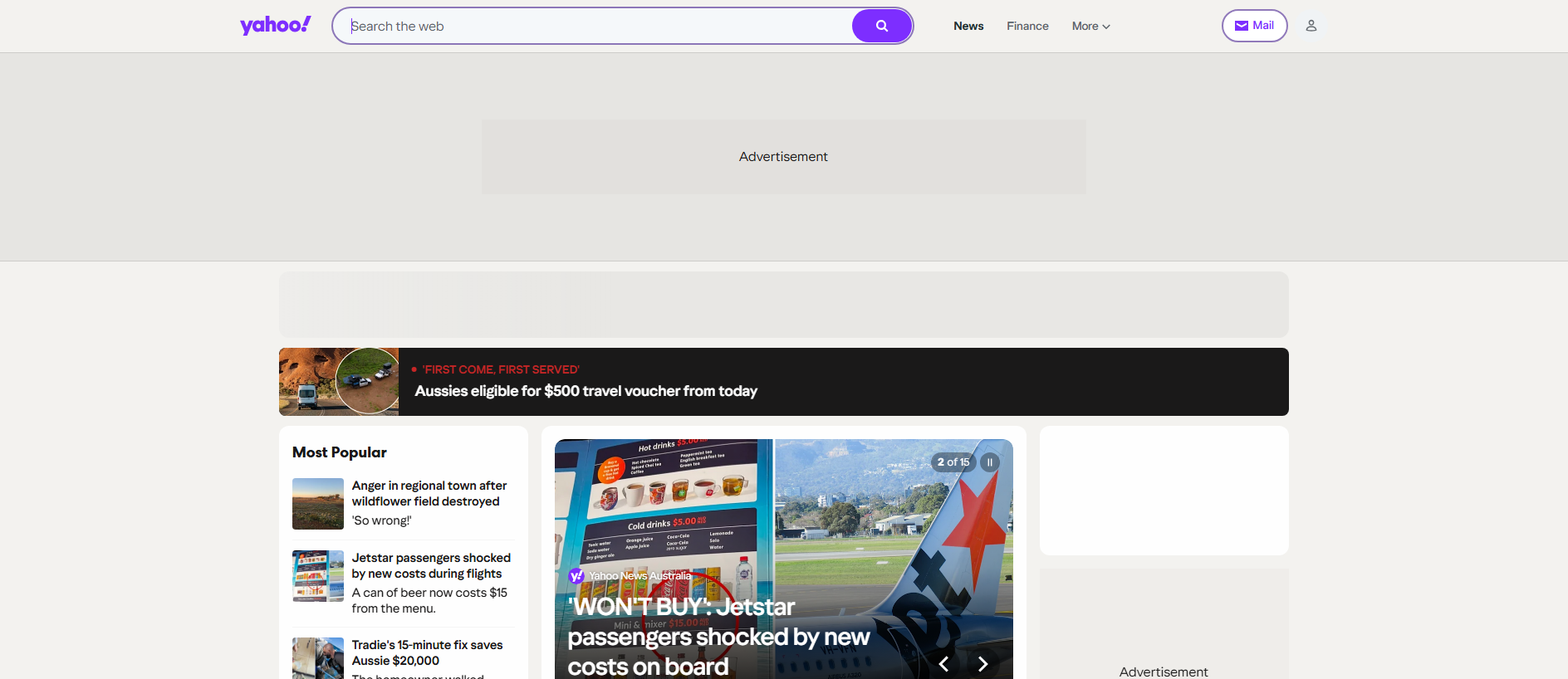
Task: Open Tradie story thumbnail
Action: (x=318, y=659)
